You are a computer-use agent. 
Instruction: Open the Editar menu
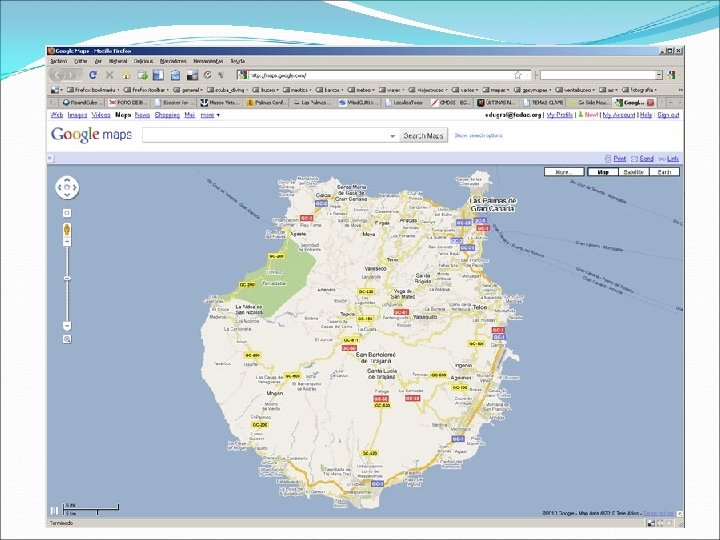pyautogui.click(x=81, y=61)
